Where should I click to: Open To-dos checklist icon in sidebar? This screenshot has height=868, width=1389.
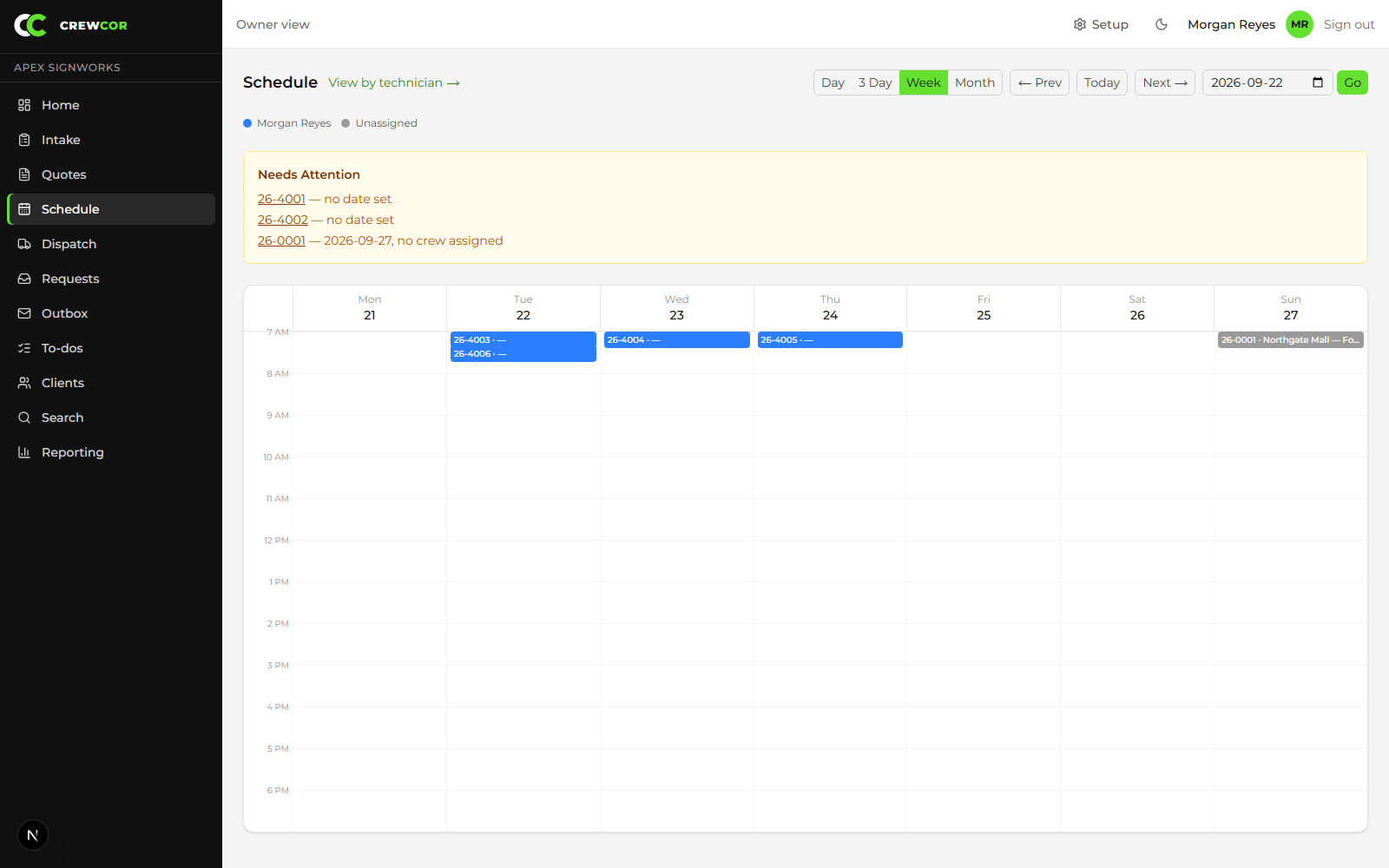pos(24,348)
